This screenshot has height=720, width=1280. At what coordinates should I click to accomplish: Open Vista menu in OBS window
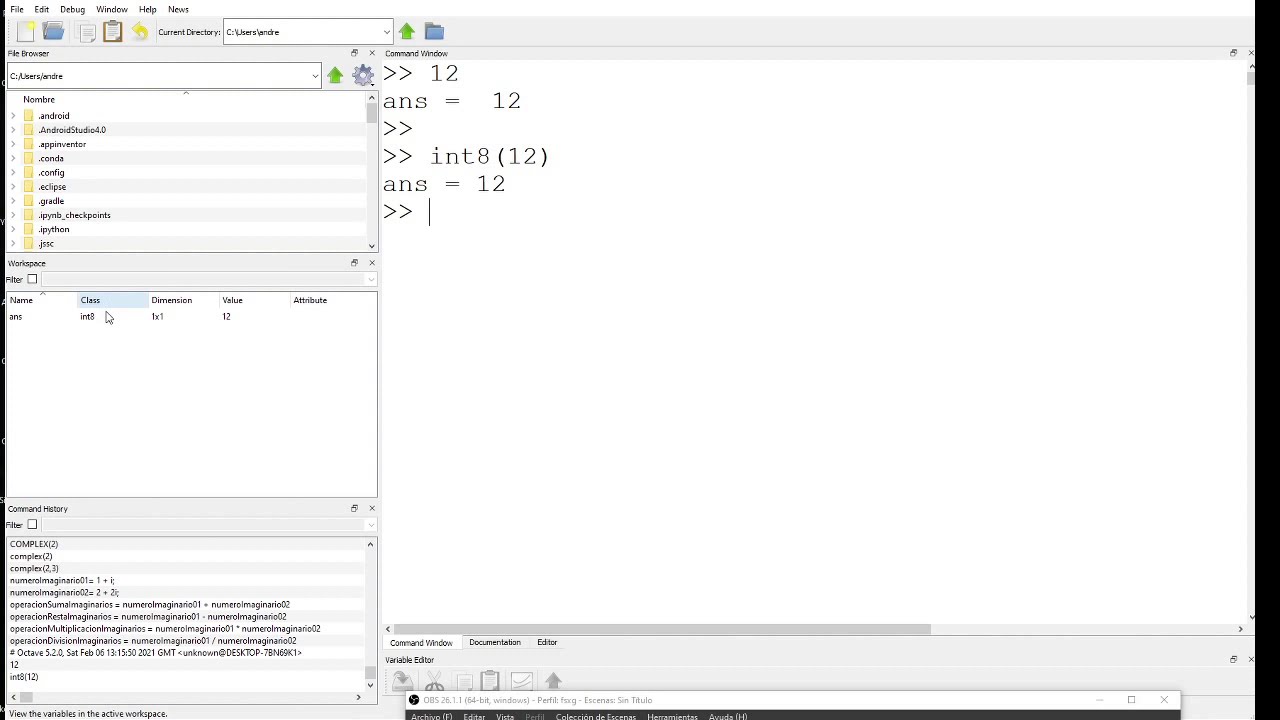point(505,716)
